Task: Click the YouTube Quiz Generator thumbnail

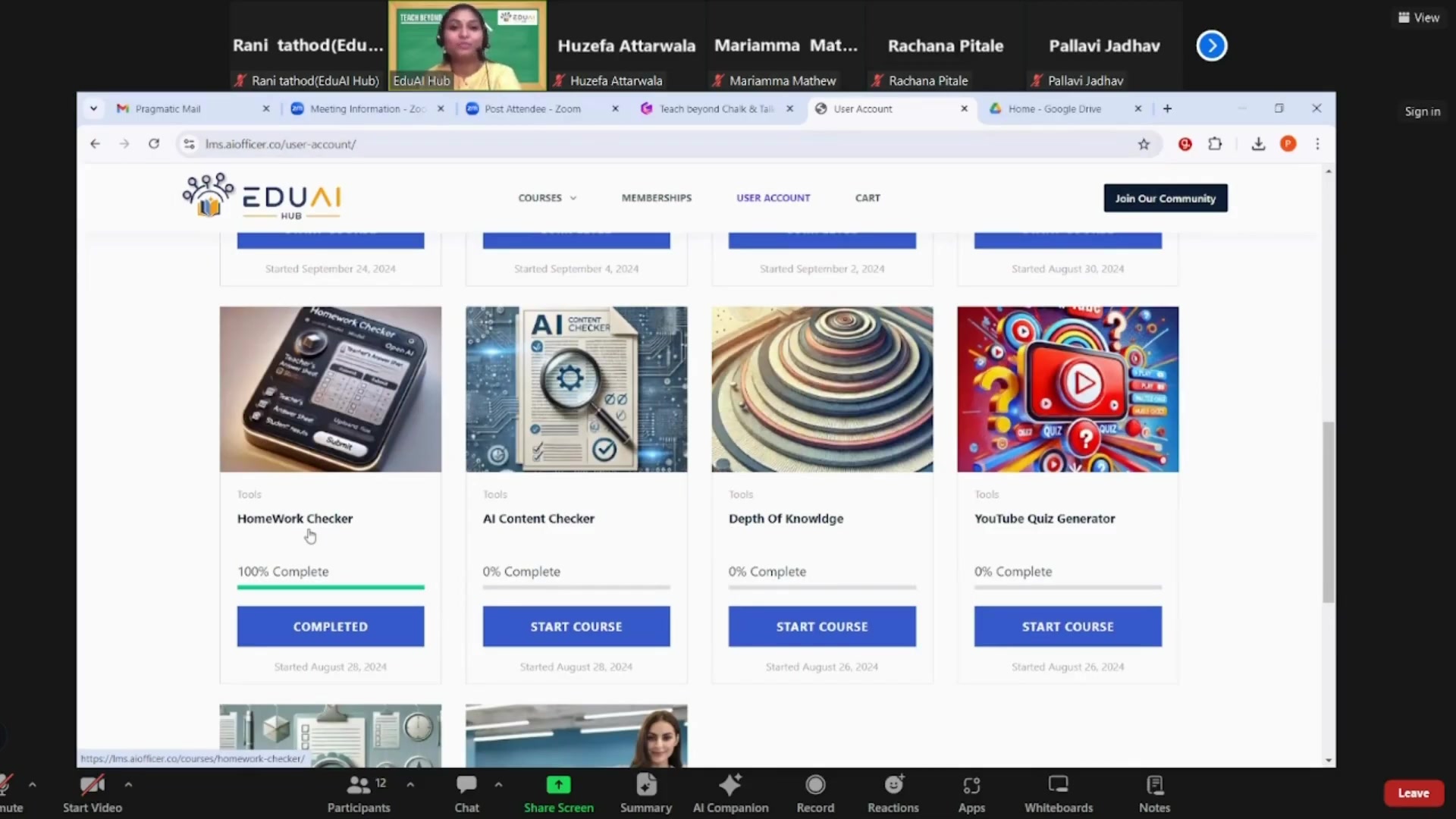Action: pyautogui.click(x=1068, y=389)
